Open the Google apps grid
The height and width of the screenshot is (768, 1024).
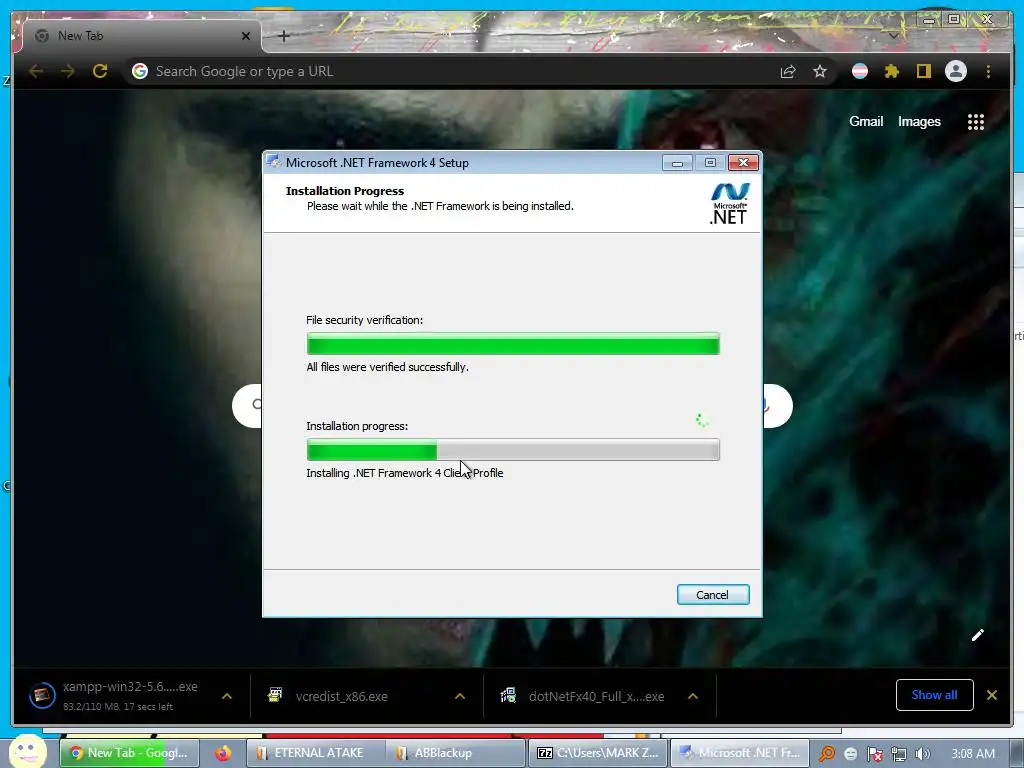pos(976,121)
